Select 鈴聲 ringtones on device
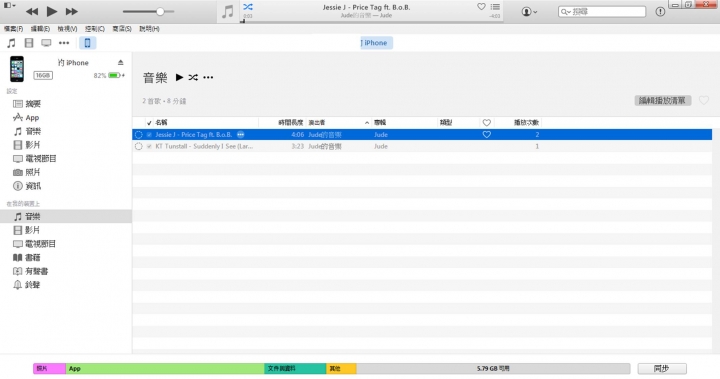 27,285
